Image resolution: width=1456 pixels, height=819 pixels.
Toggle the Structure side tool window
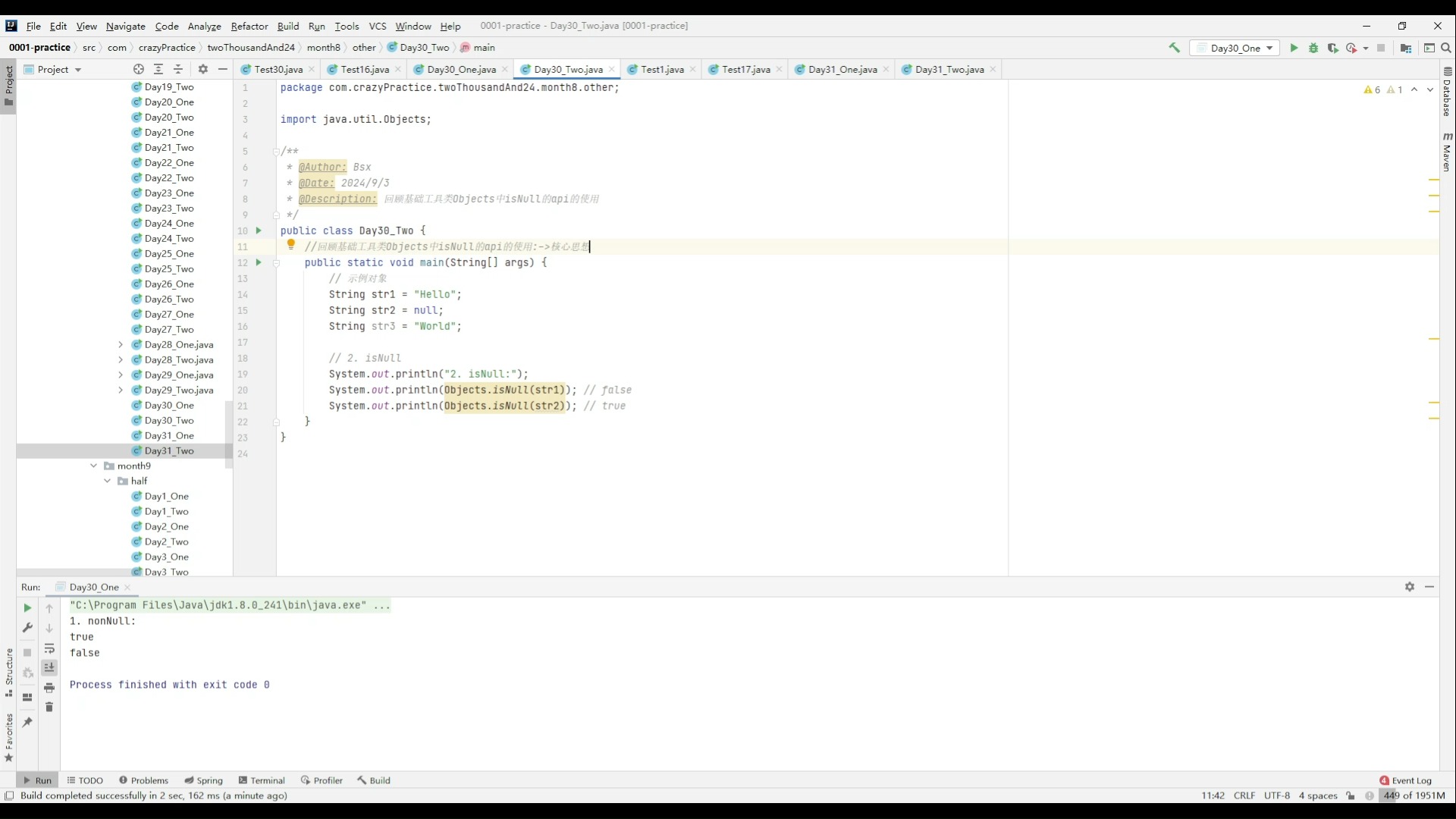[8, 673]
